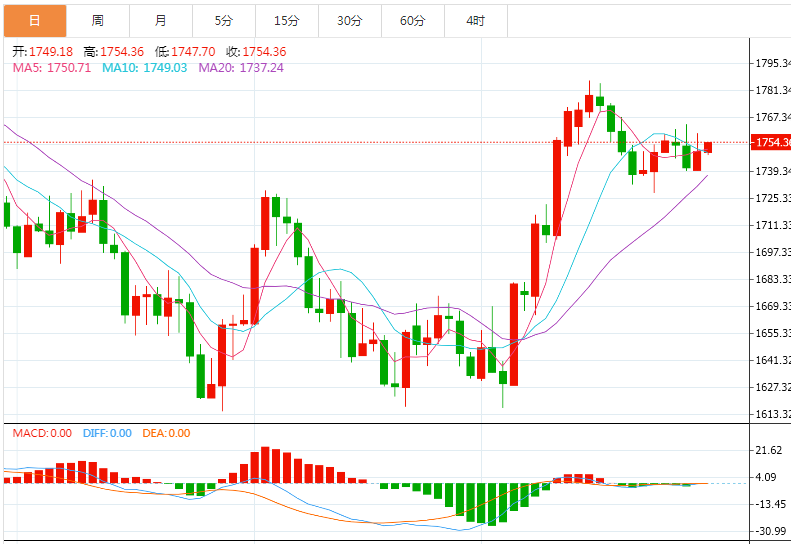Select the 日 daily chart tab

coord(35,21)
